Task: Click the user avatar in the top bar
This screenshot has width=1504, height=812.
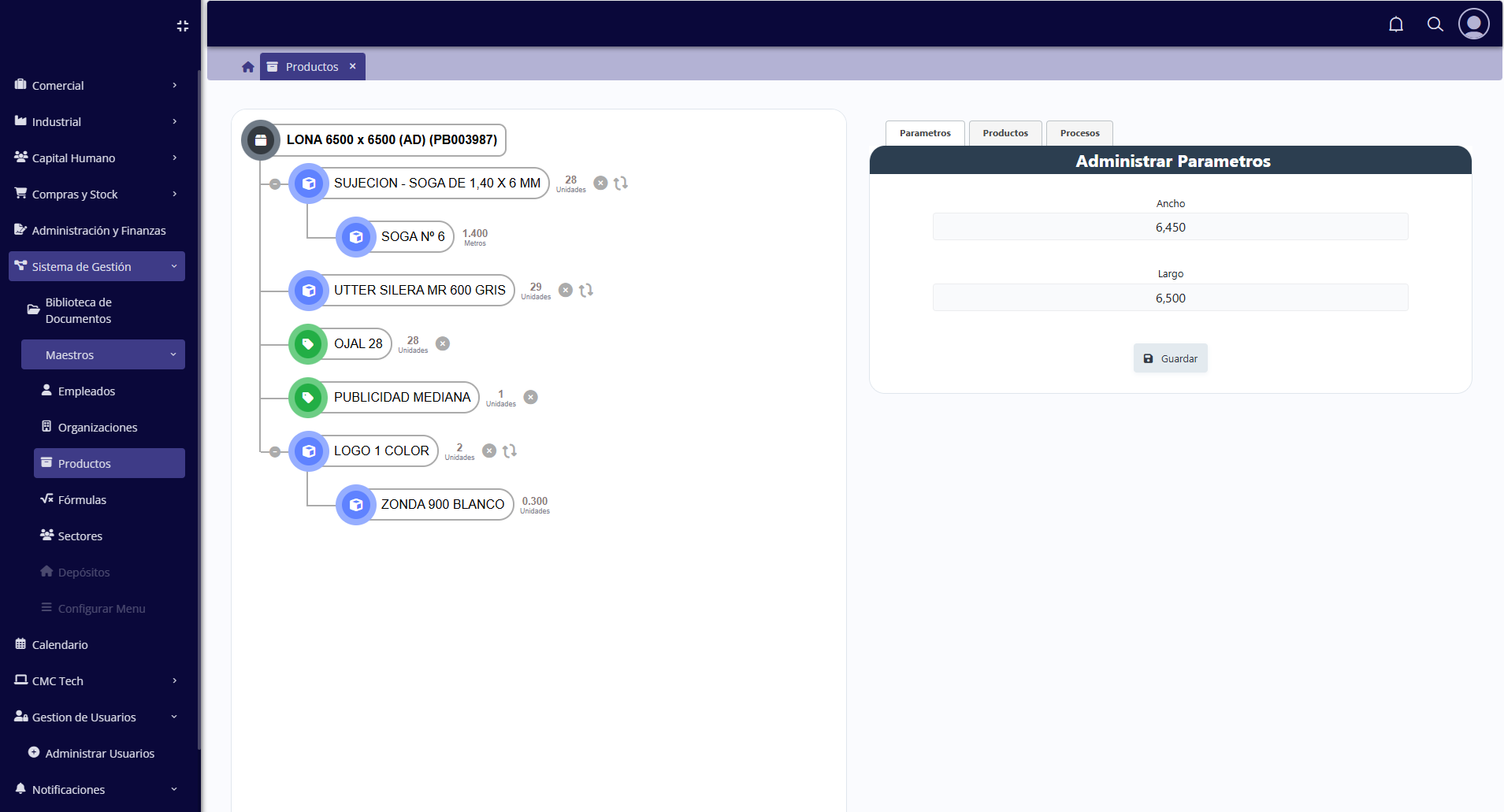Action: click(x=1474, y=24)
